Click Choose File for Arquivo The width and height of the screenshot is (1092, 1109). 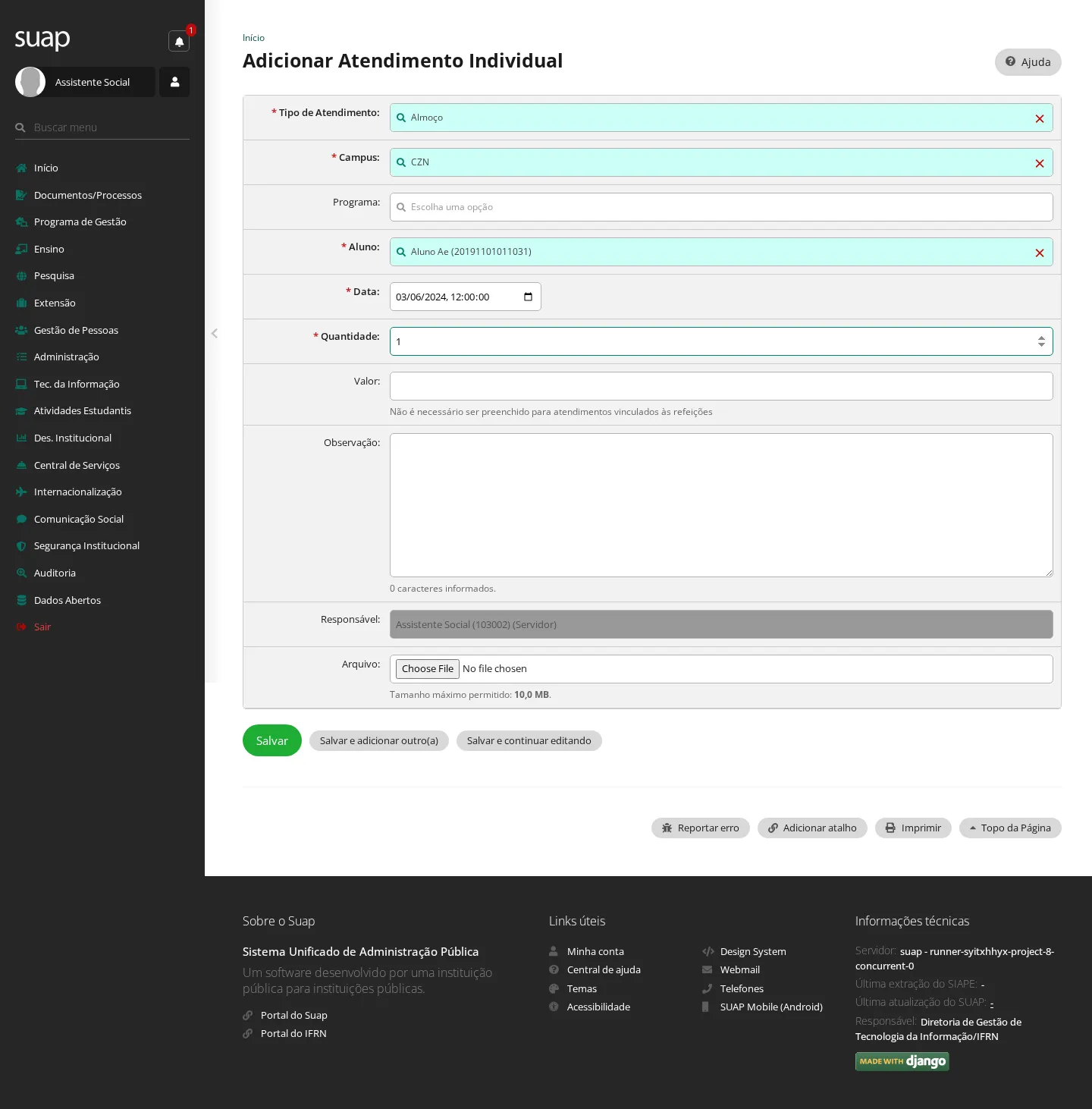428,668
